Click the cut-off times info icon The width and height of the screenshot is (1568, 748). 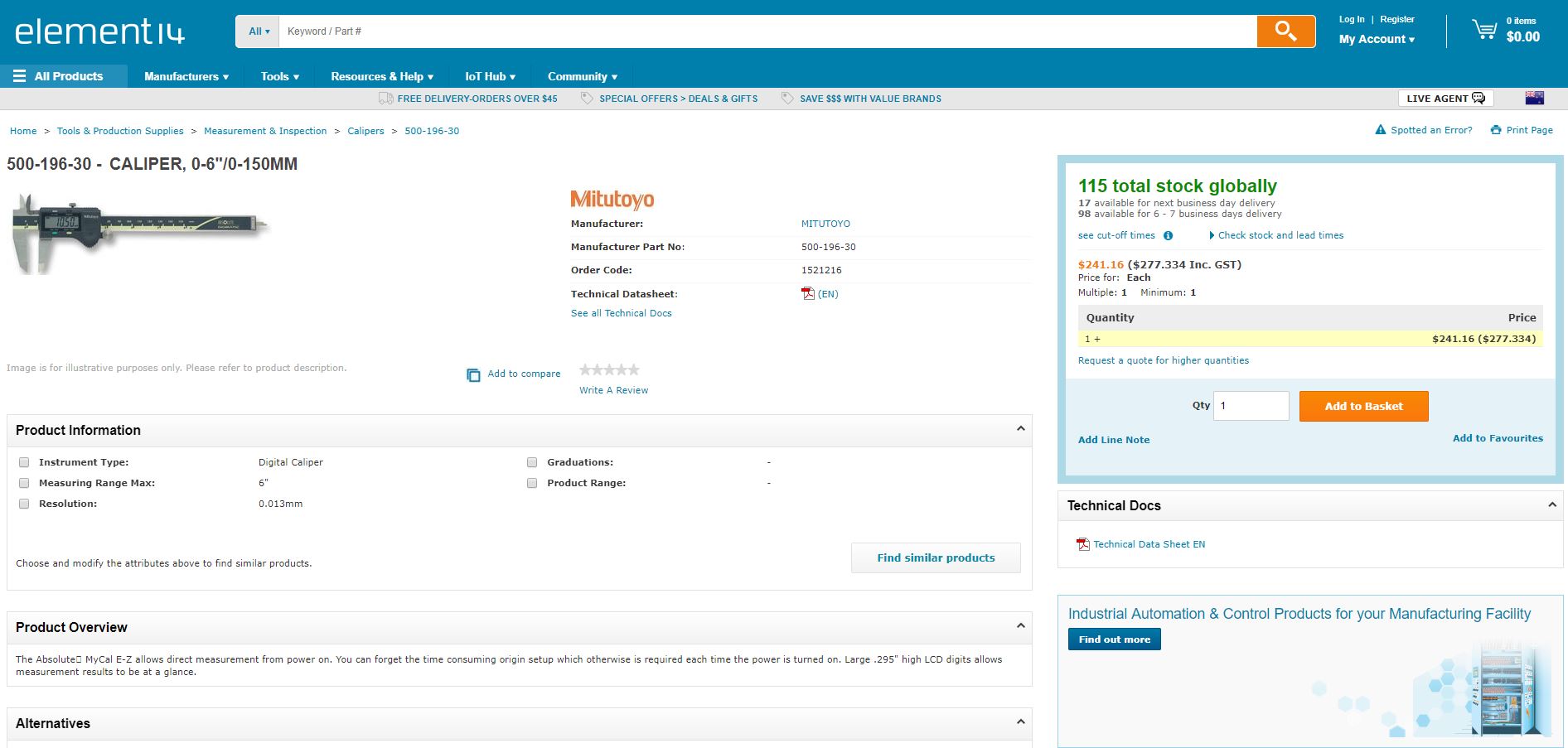tap(1168, 235)
